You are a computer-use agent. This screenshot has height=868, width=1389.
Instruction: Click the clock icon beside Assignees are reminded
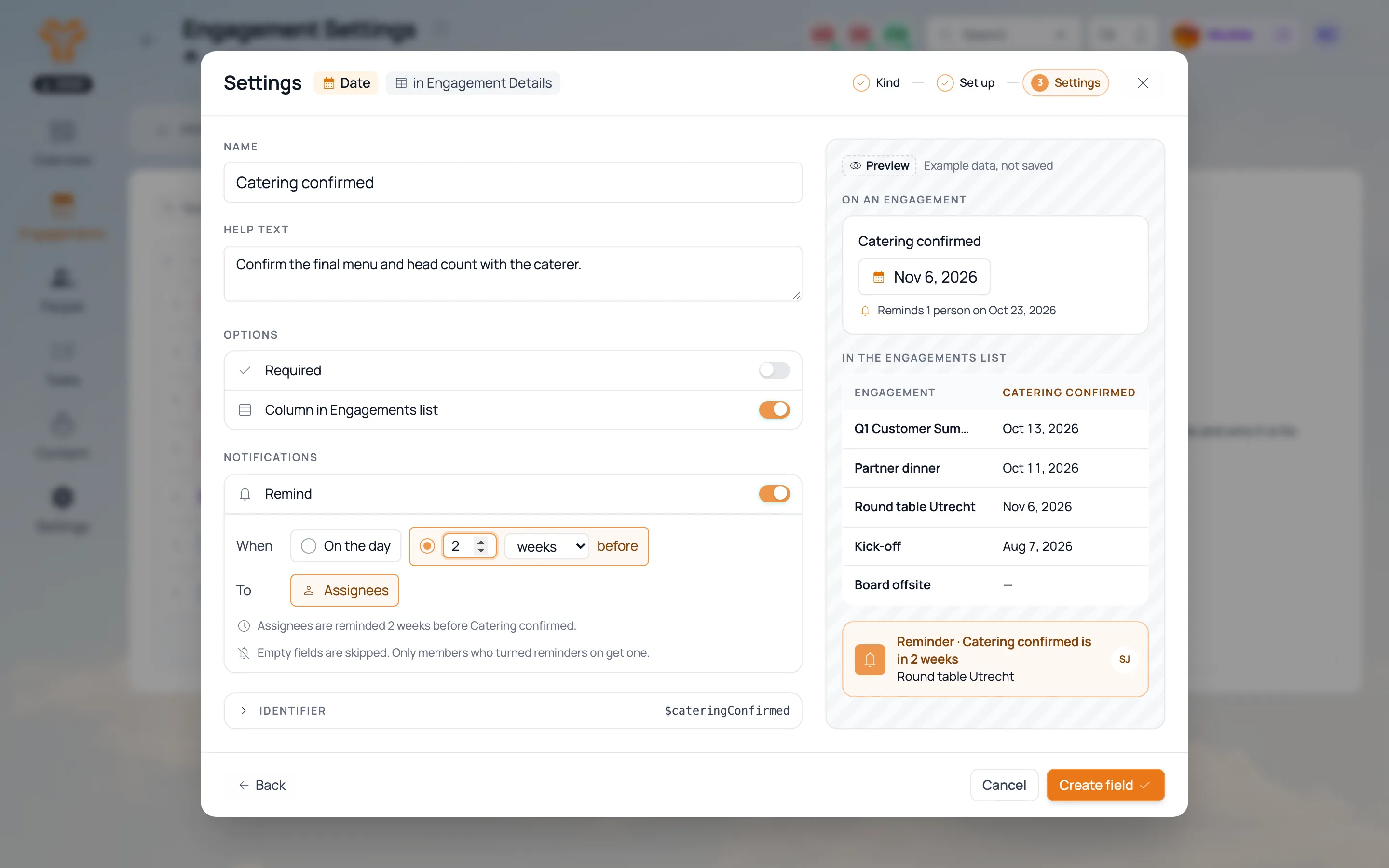pos(244,626)
